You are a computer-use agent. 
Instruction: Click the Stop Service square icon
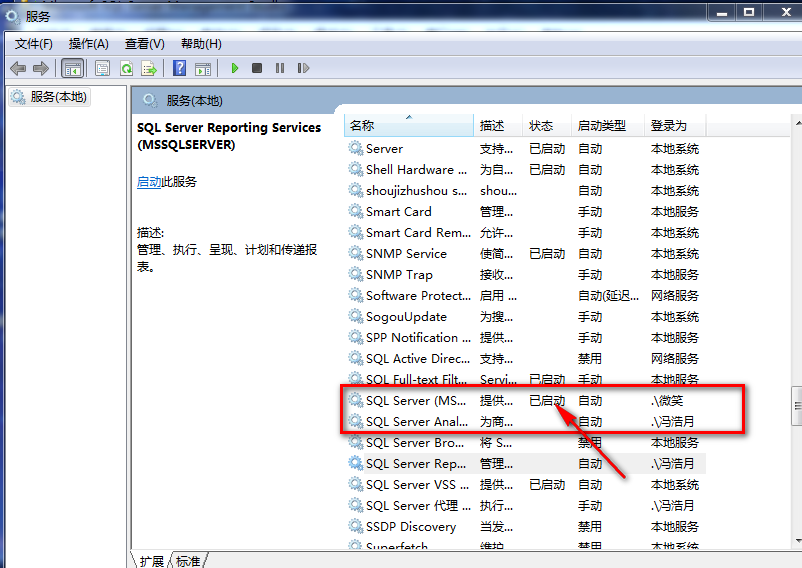pyautogui.click(x=257, y=68)
